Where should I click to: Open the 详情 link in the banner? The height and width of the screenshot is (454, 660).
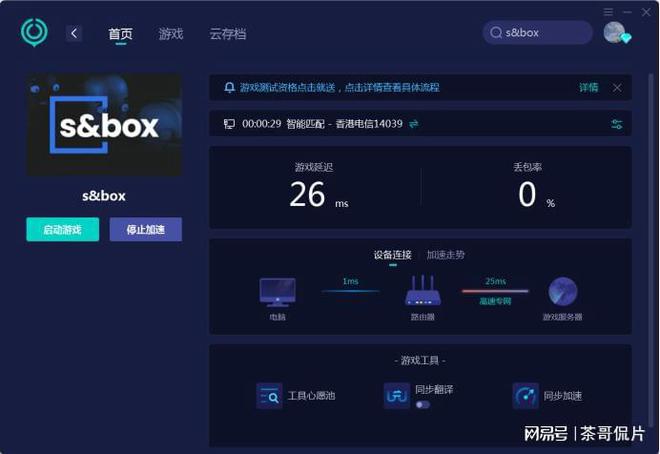588,88
